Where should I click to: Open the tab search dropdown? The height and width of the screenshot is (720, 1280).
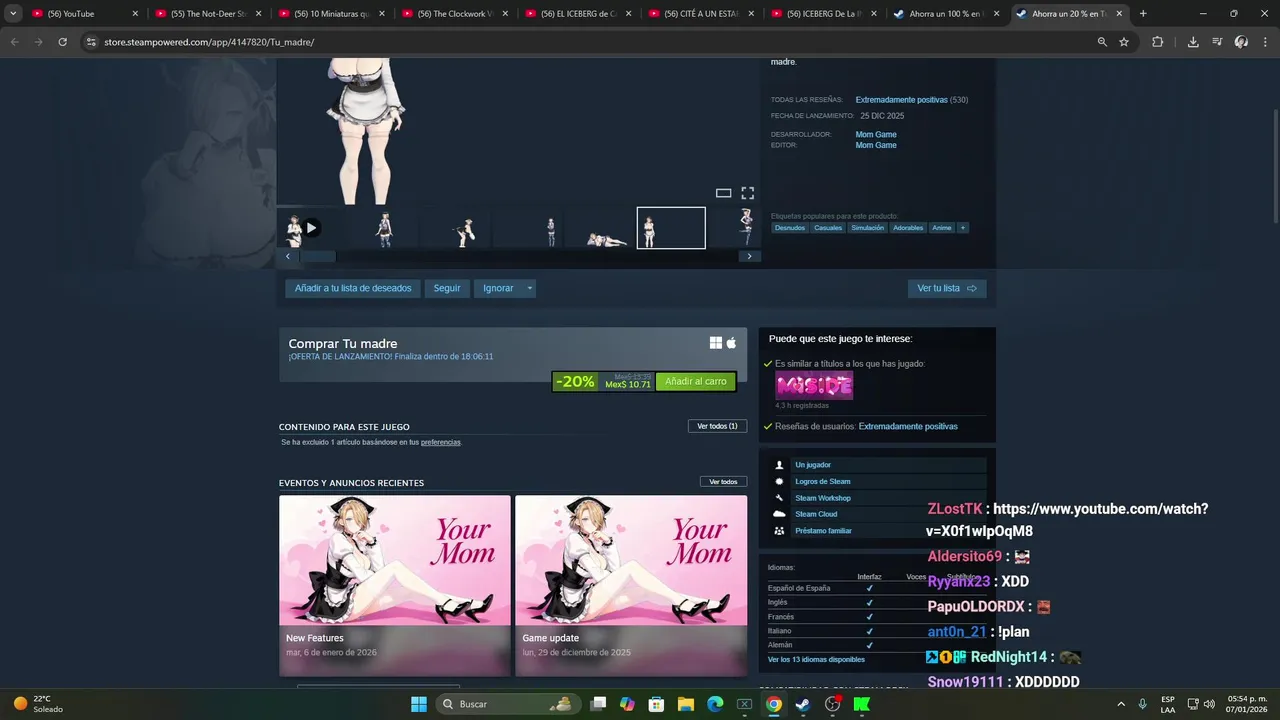pyautogui.click(x=13, y=14)
